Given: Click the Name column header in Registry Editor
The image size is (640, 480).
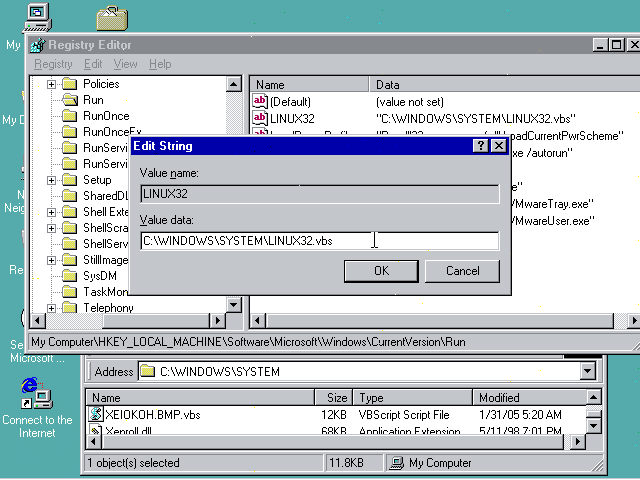Looking at the screenshot, I should [309, 85].
